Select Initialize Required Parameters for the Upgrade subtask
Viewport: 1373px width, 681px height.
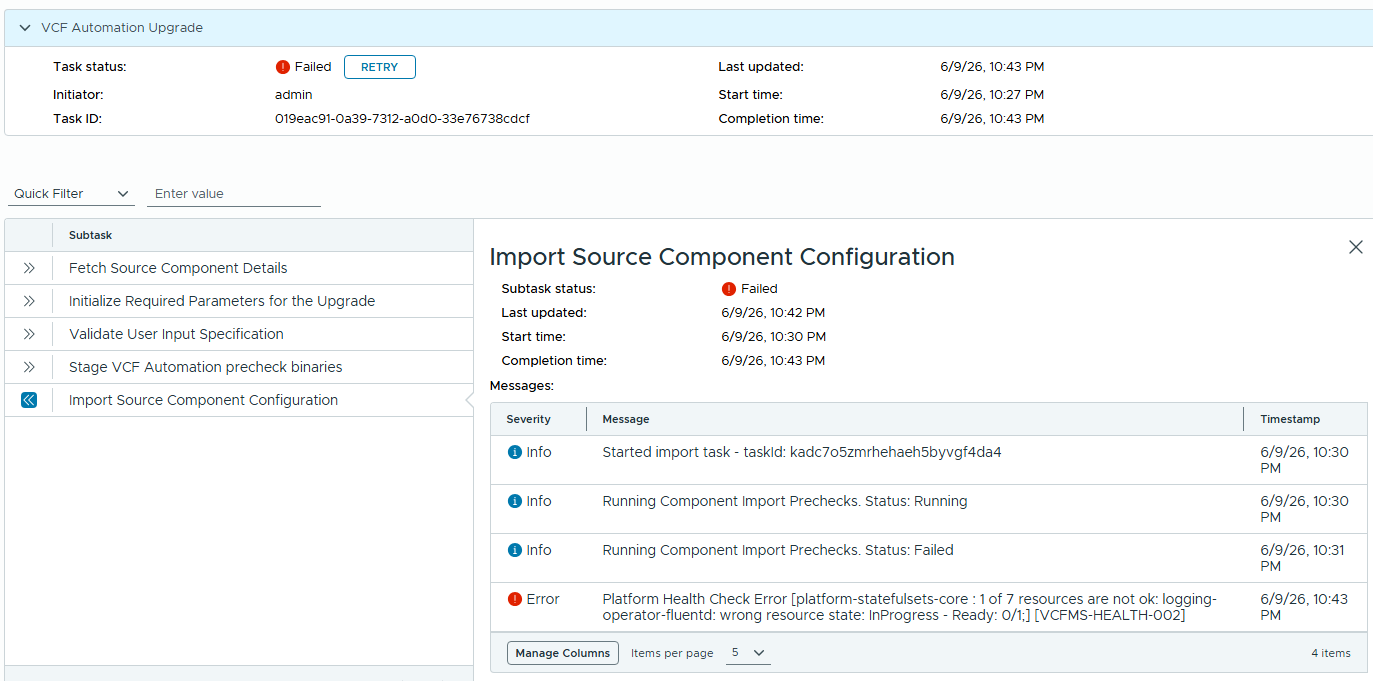tap(222, 301)
